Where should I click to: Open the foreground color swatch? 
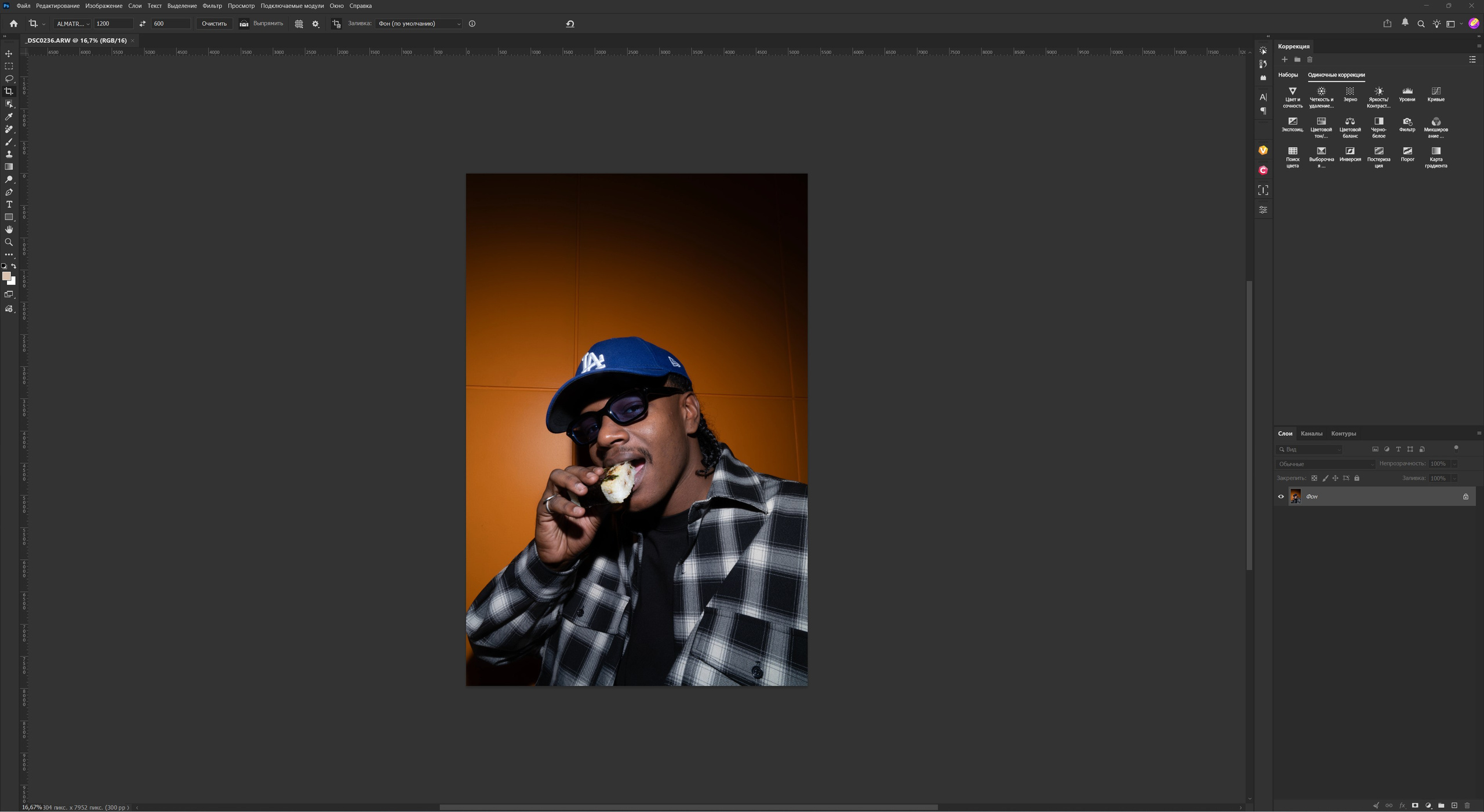pos(6,276)
